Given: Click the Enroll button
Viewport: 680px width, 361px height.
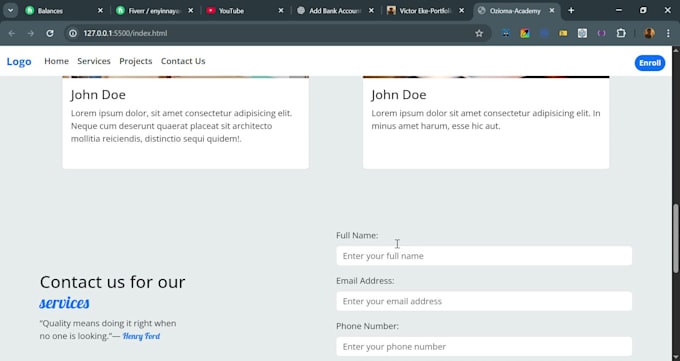Looking at the screenshot, I should tap(650, 63).
